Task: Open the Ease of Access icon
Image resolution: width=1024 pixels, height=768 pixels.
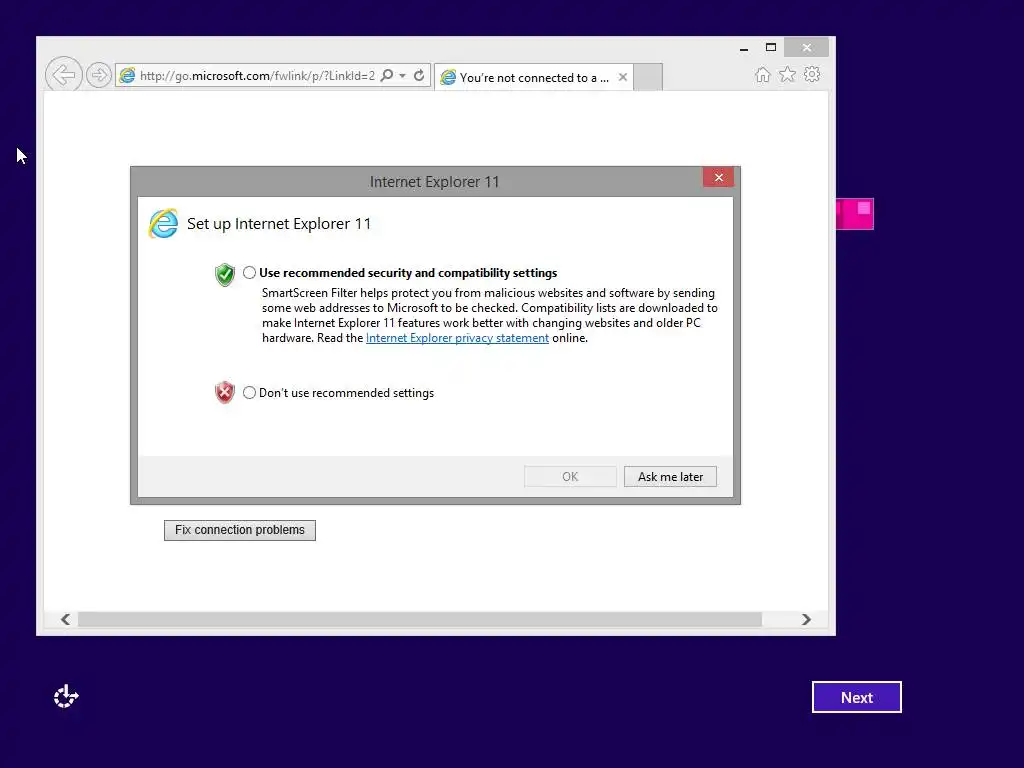Action: click(x=66, y=697)
